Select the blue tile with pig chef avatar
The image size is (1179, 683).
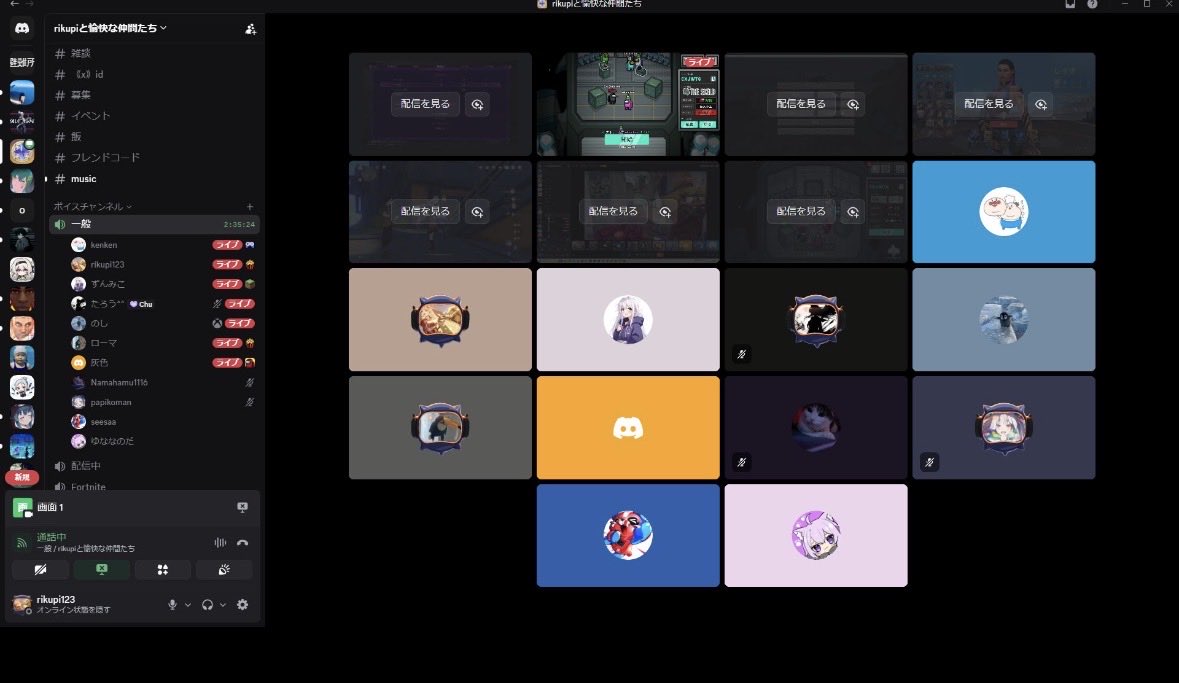point(1004,212)
